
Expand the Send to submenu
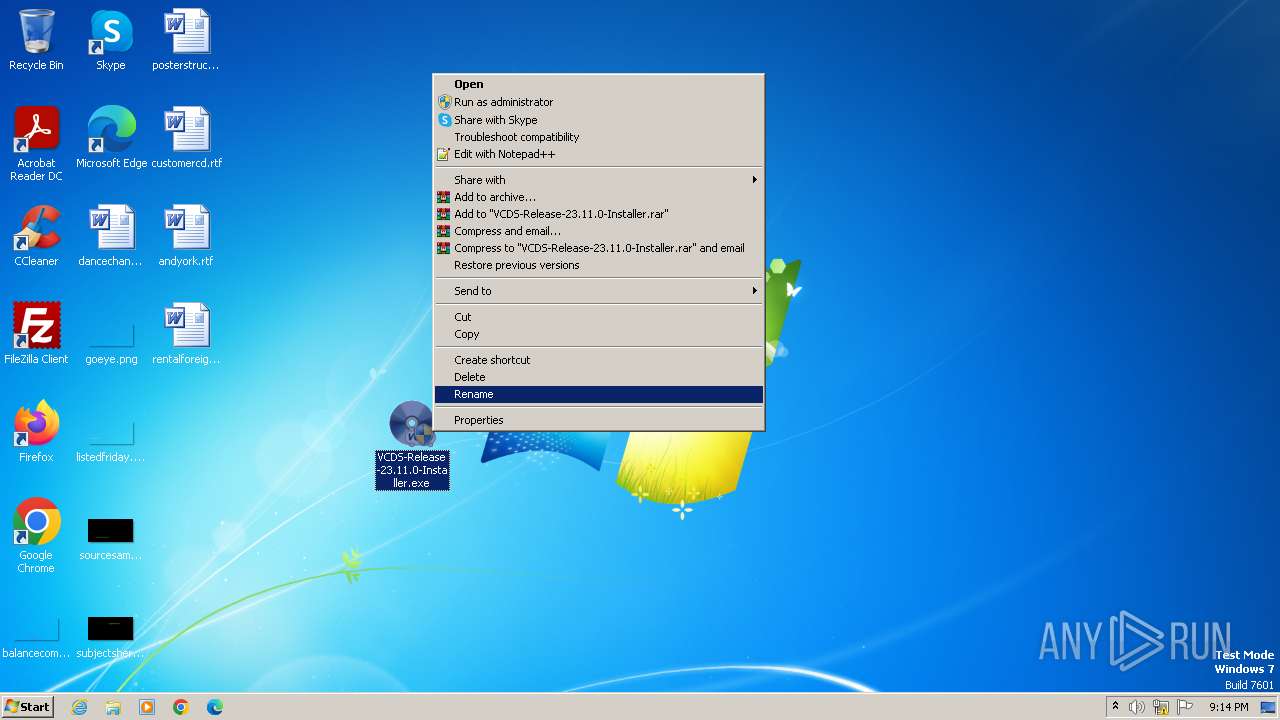point(599,291)
